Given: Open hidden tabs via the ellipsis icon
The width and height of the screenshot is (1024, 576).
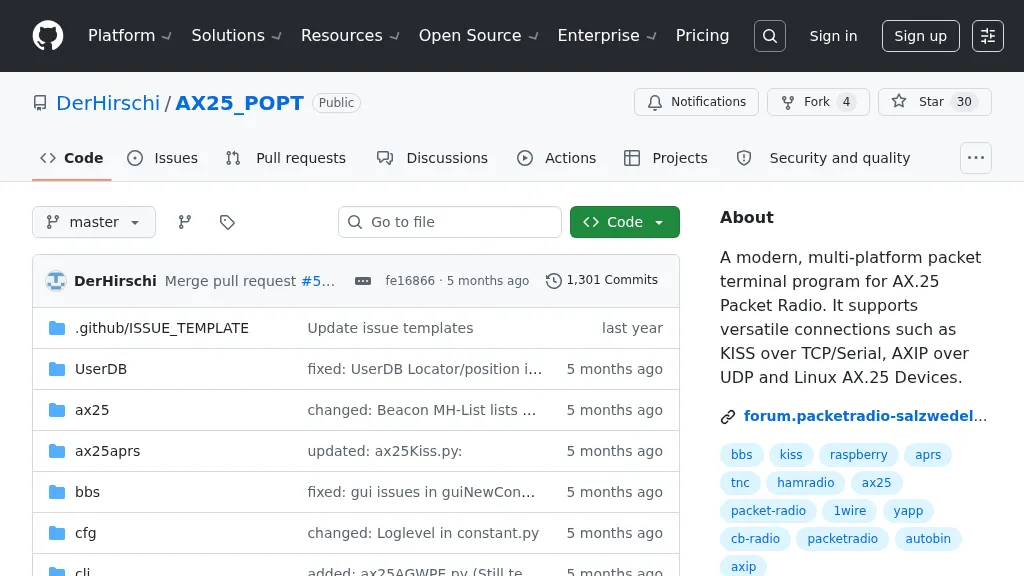Looking at the screenshot, I should [976, 158].
